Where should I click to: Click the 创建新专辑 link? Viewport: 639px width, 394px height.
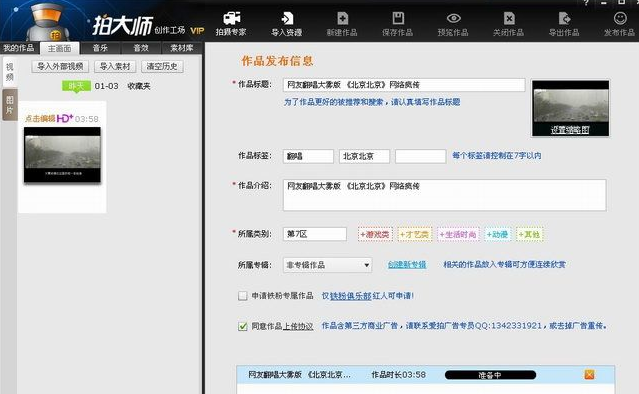point(407,265)
